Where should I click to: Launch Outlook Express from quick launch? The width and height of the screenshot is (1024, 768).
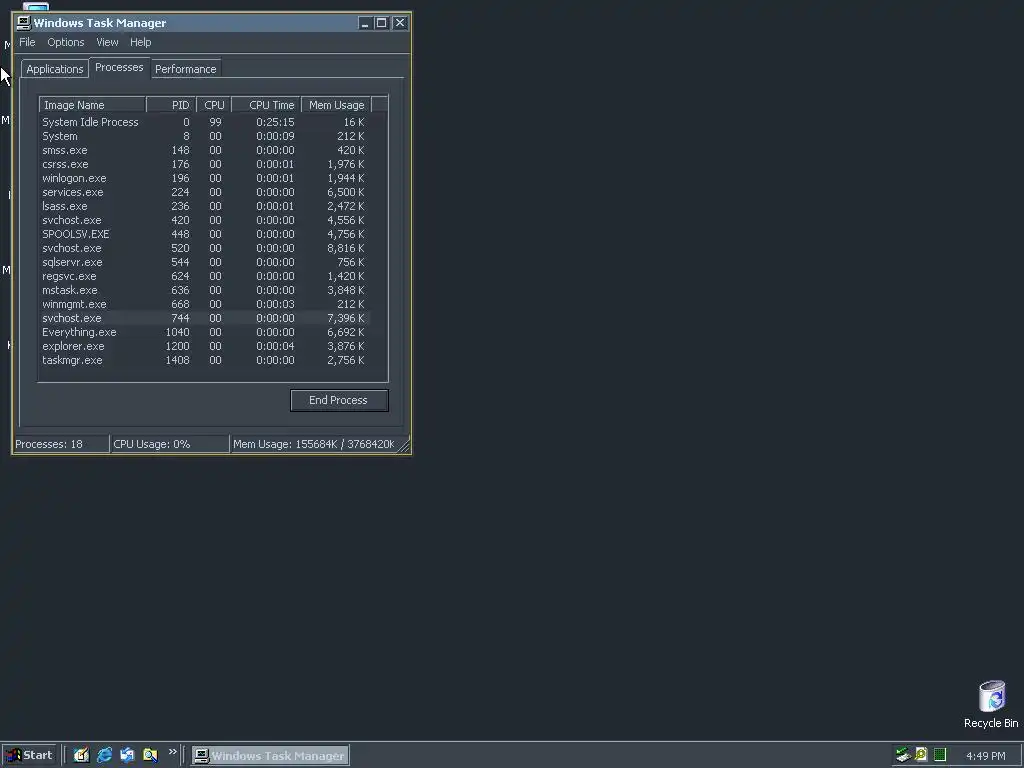click(127, 755)
